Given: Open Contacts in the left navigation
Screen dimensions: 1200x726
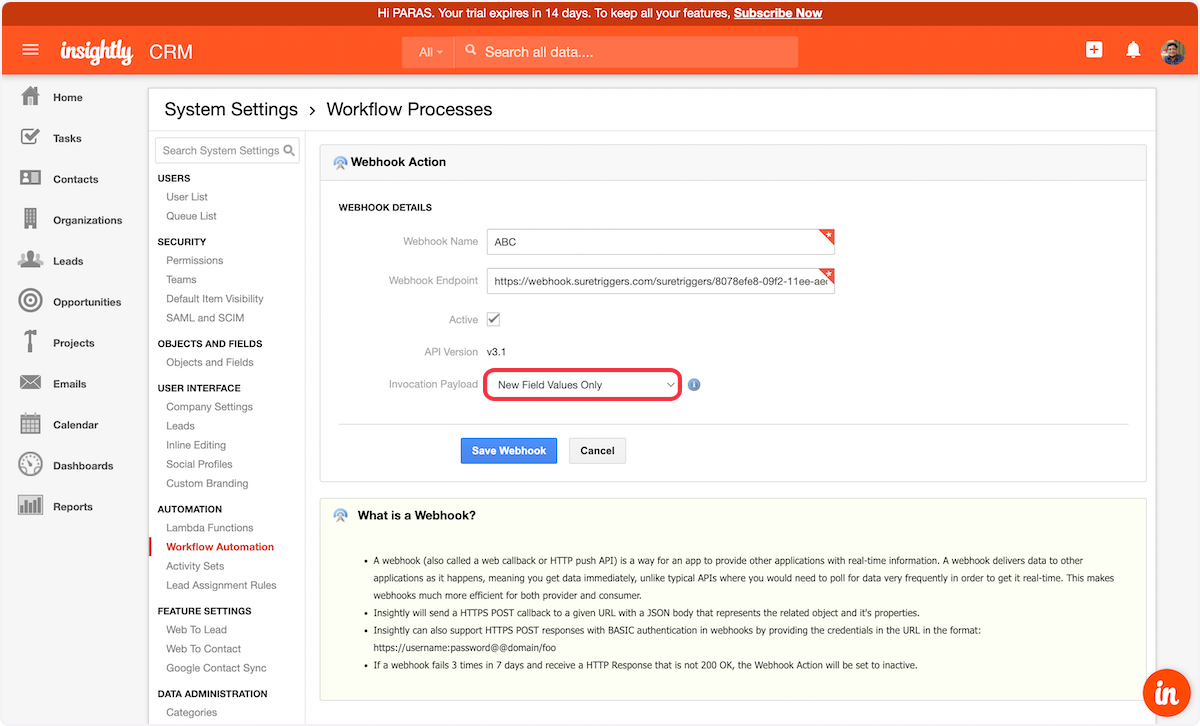Looking at the screenshot, I should [x=76, y=180].
